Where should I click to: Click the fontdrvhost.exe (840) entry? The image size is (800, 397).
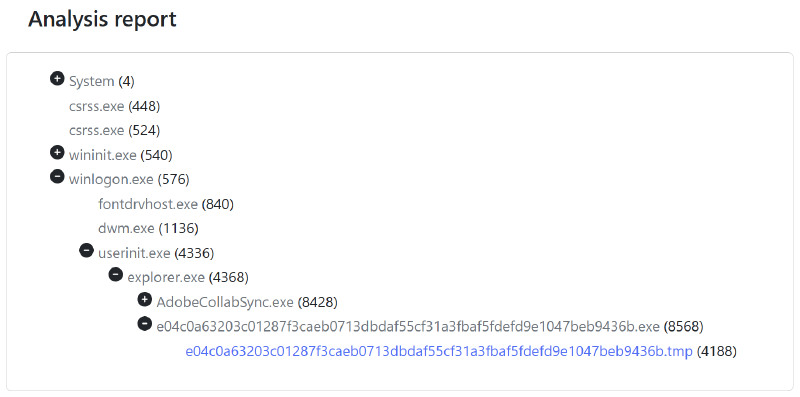click(x=166, y=205)
